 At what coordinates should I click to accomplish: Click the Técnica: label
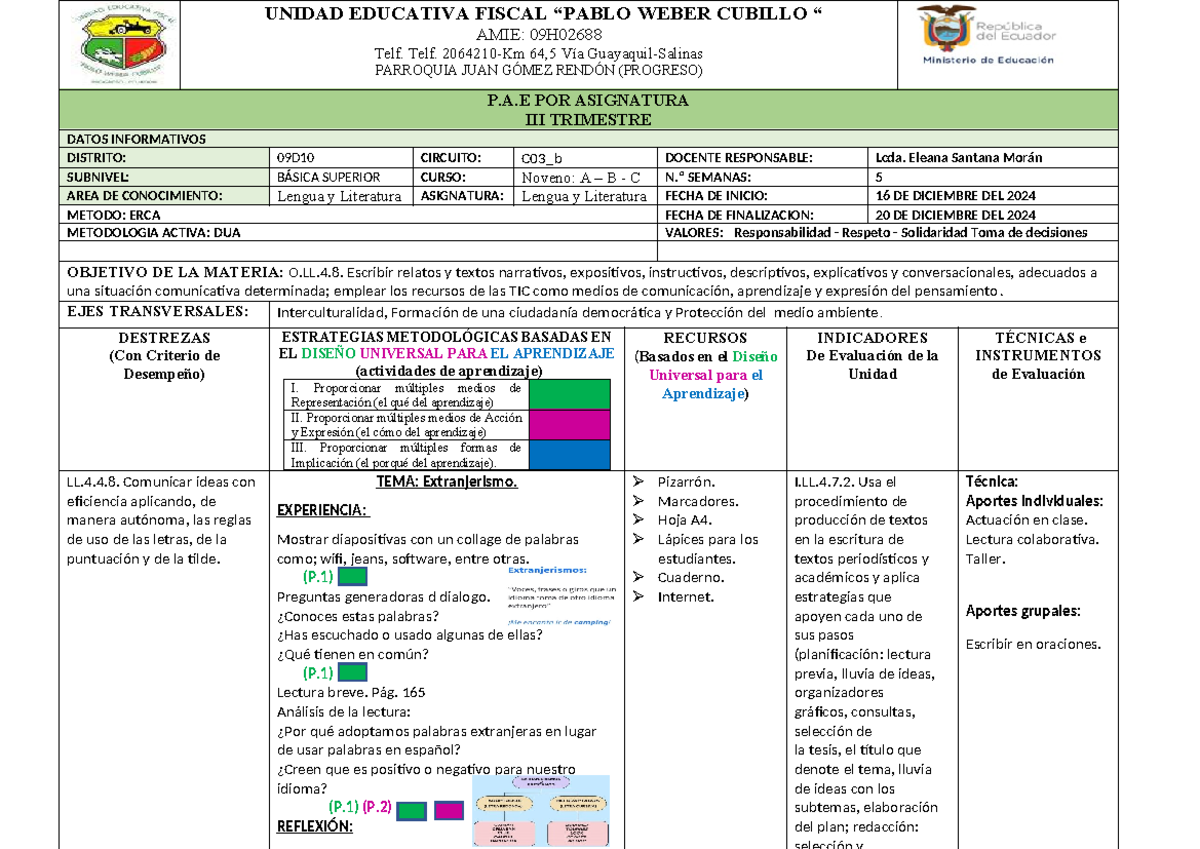[x=992, y=482]
